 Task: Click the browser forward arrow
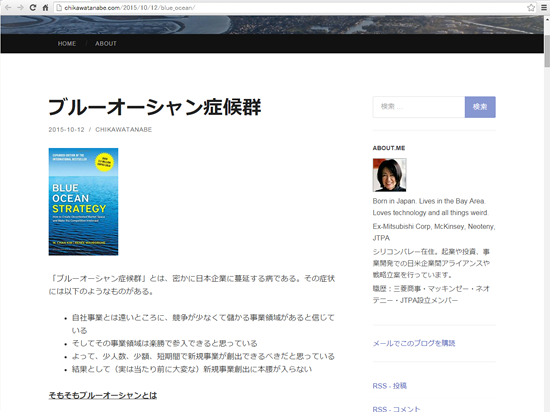20,7
